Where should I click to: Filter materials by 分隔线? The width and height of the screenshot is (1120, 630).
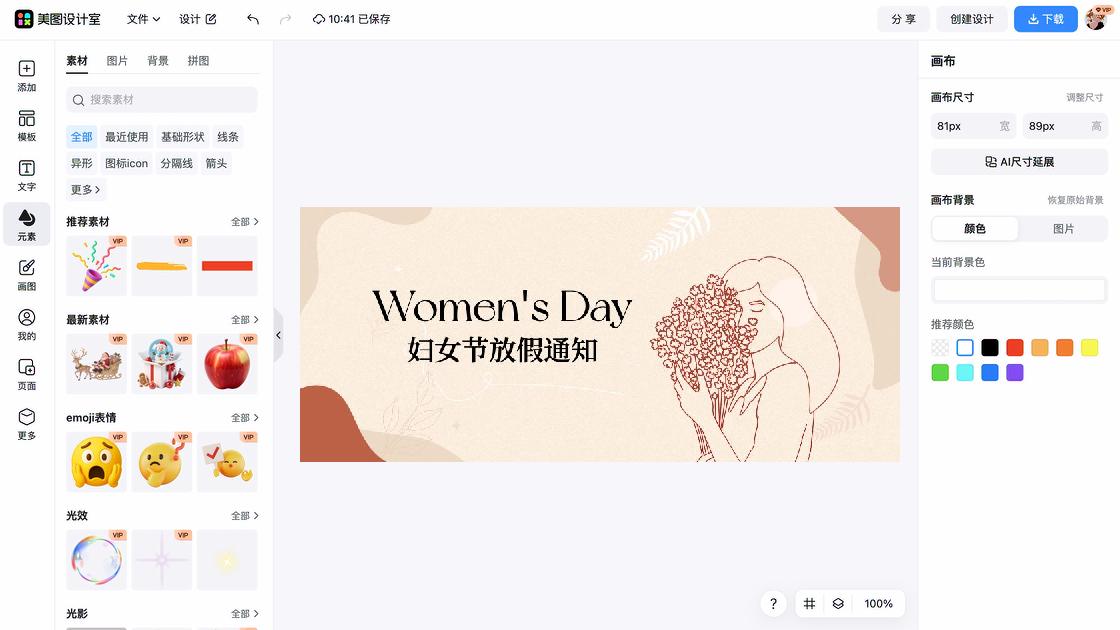(176, 163)
